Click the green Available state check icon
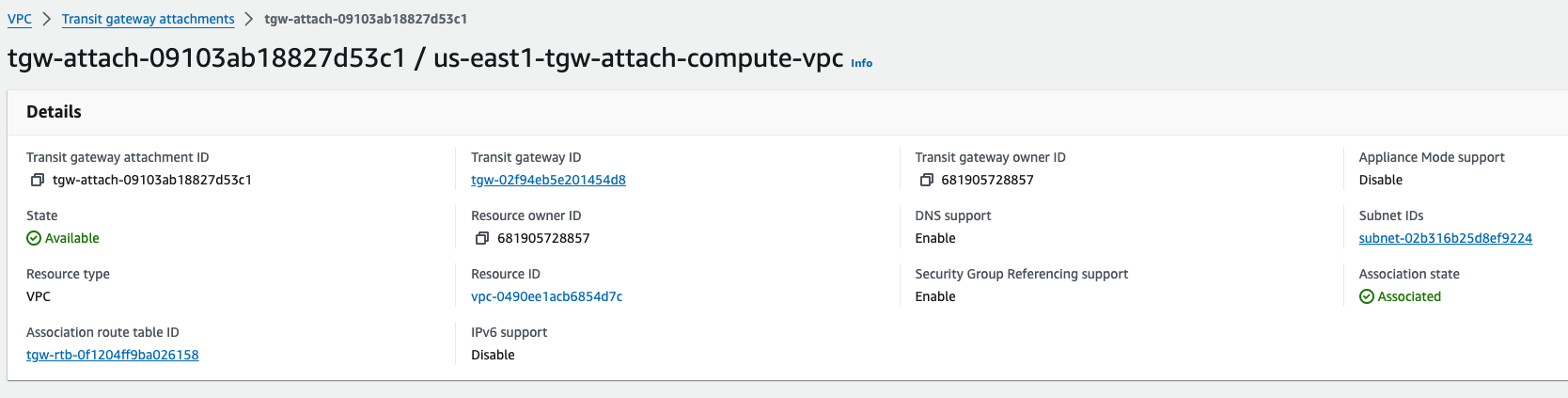 coord(34,238)
